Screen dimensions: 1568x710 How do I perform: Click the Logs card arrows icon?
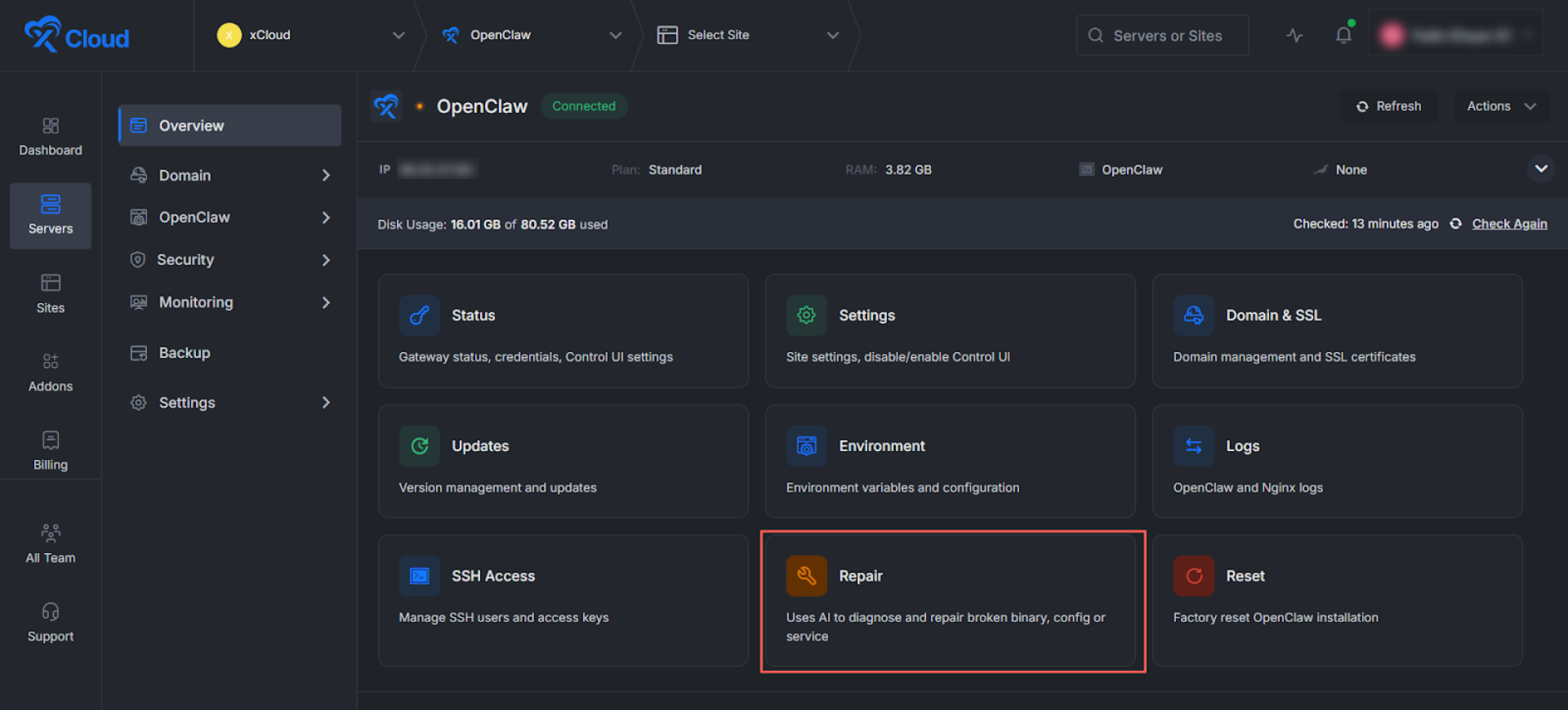point(1194,446)
